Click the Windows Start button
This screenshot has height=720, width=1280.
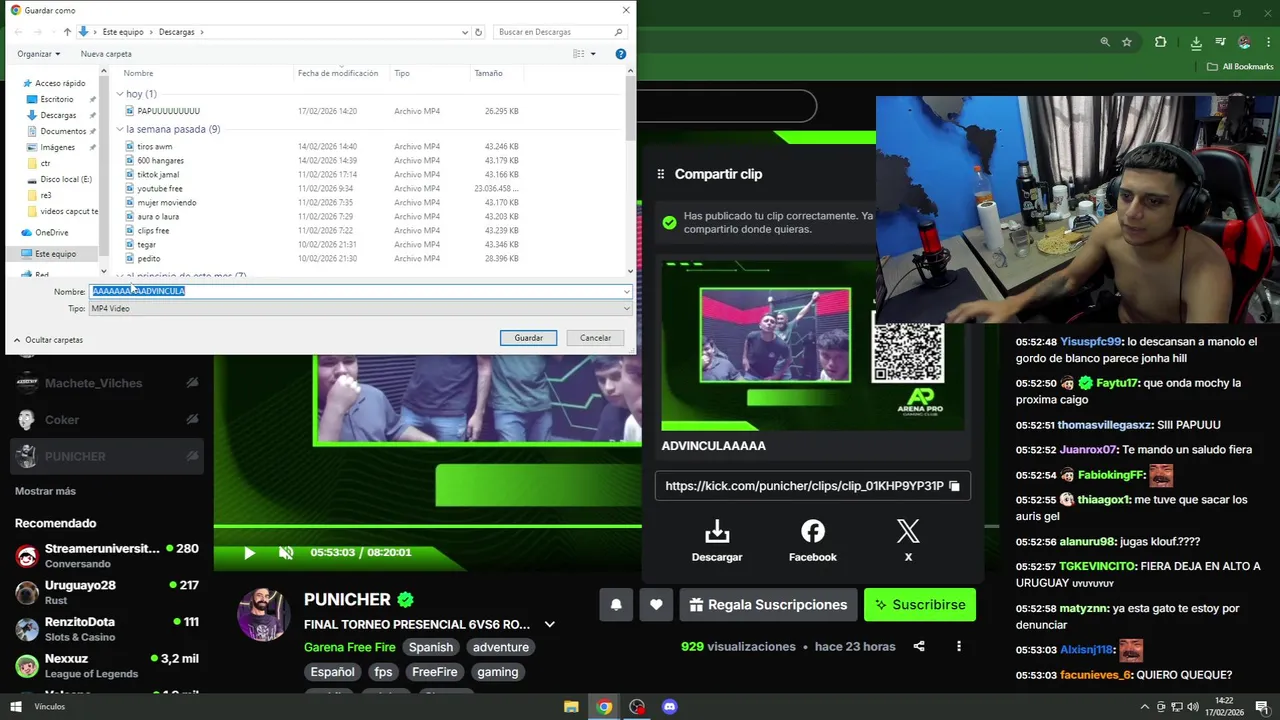point(16,707)
